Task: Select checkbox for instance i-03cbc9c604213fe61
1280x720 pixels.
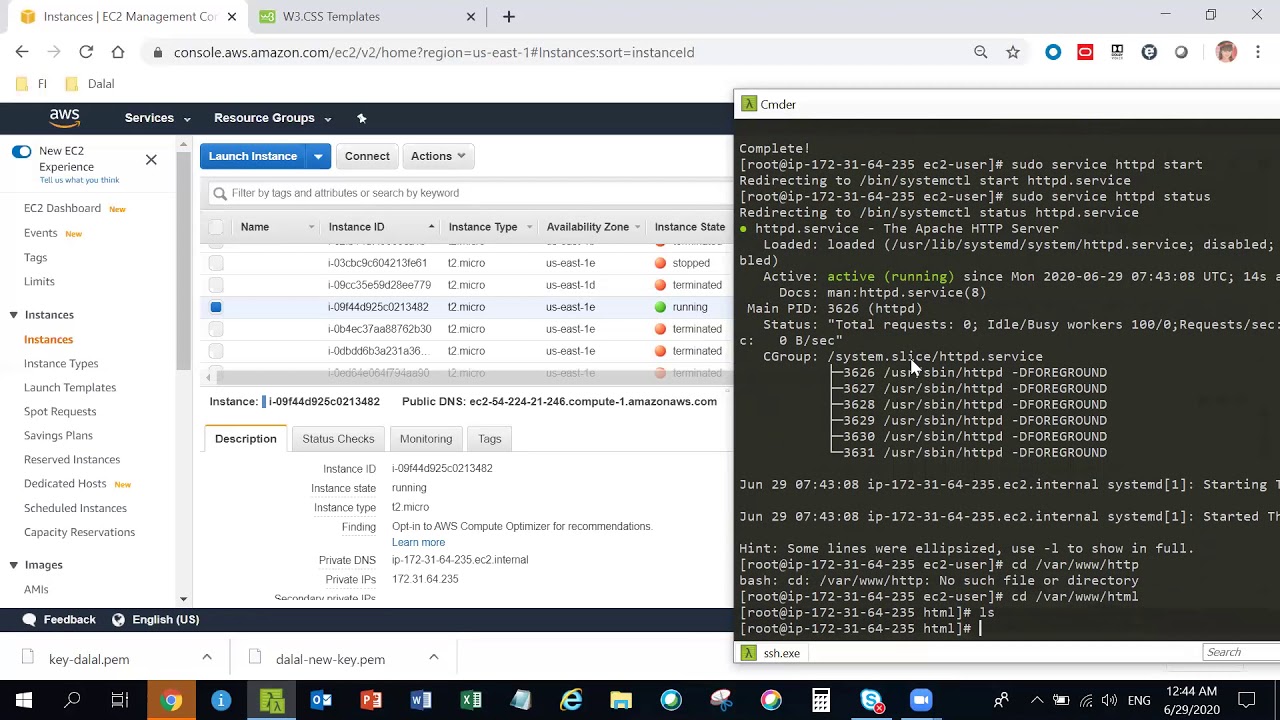Action: [216, 263]
